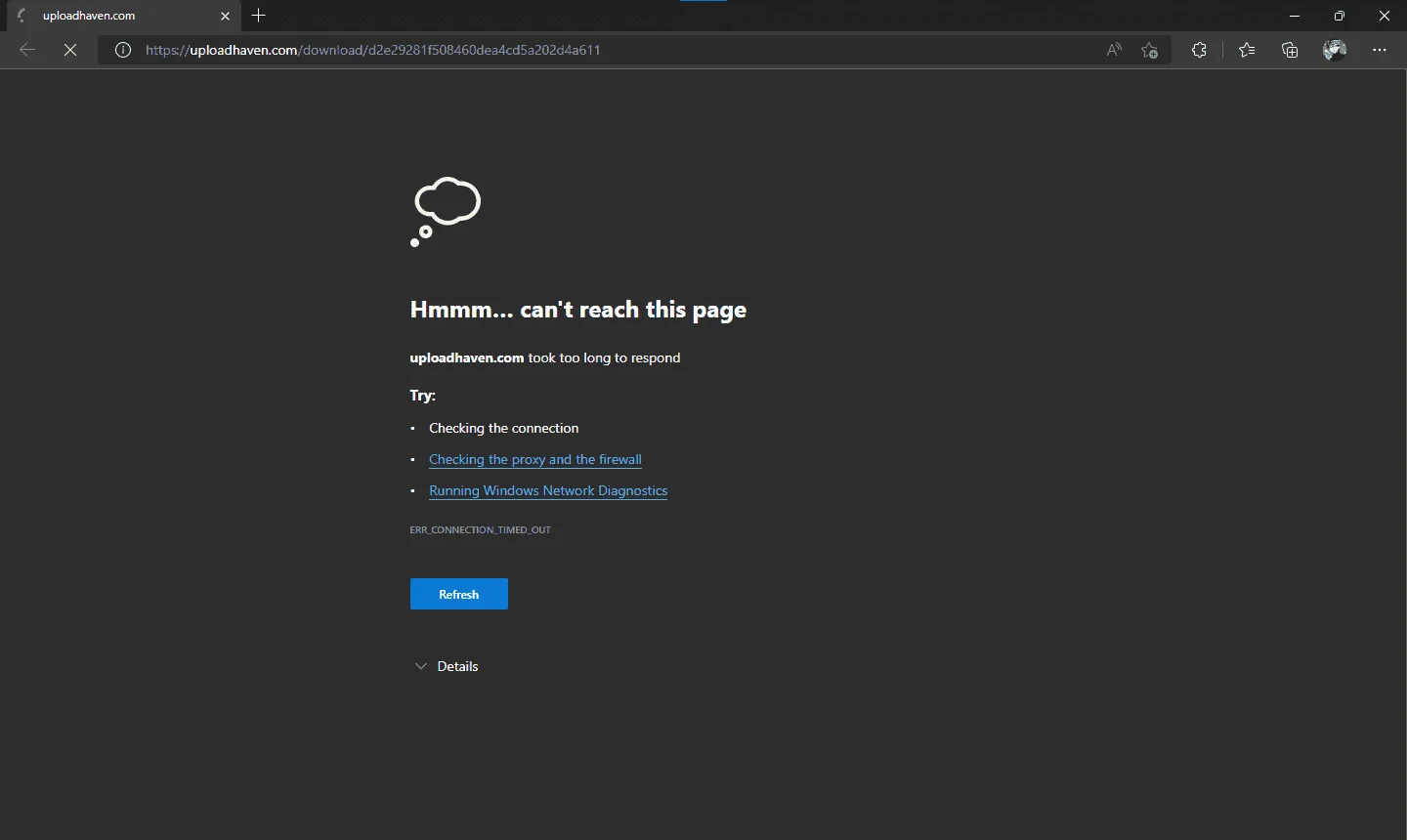Close the browser window
This screenshot has width=1407, height=840.
pos(1385,16)
